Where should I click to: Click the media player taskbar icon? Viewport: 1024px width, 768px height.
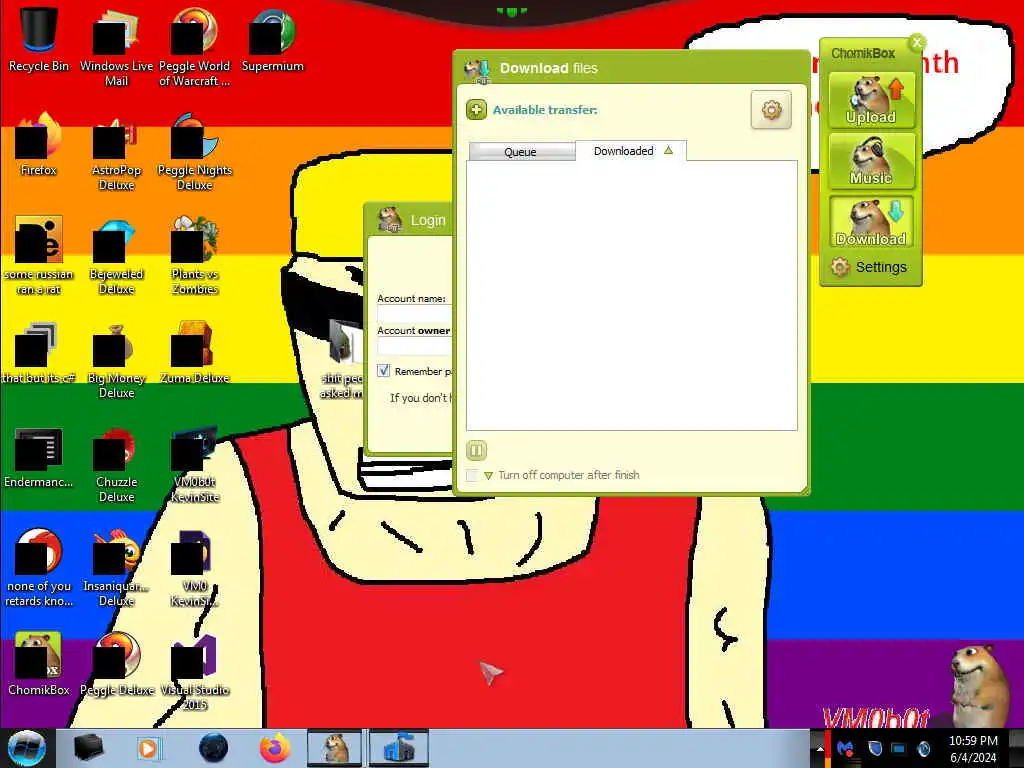(x=149, y=748)
